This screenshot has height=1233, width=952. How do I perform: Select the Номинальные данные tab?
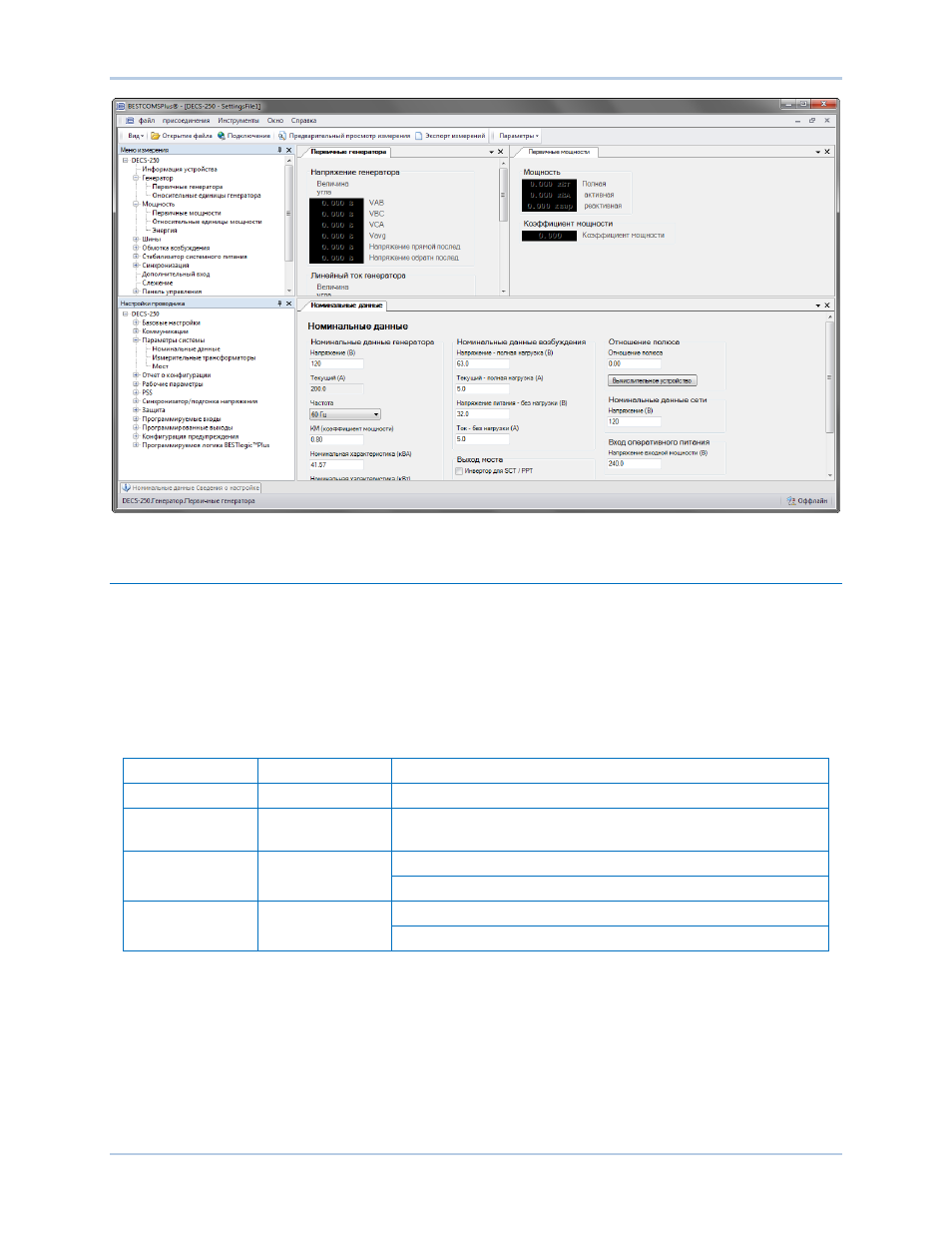point(346,306)
